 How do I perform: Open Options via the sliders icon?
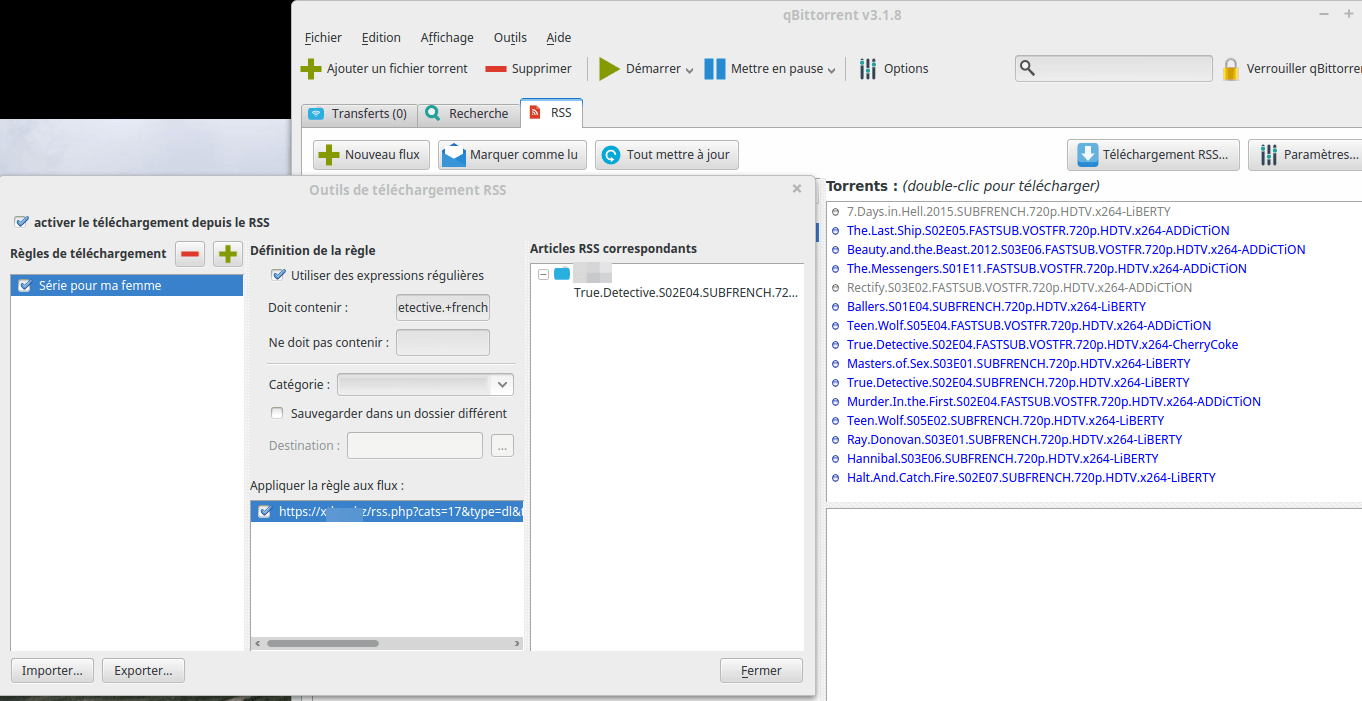tap(868, 69)
